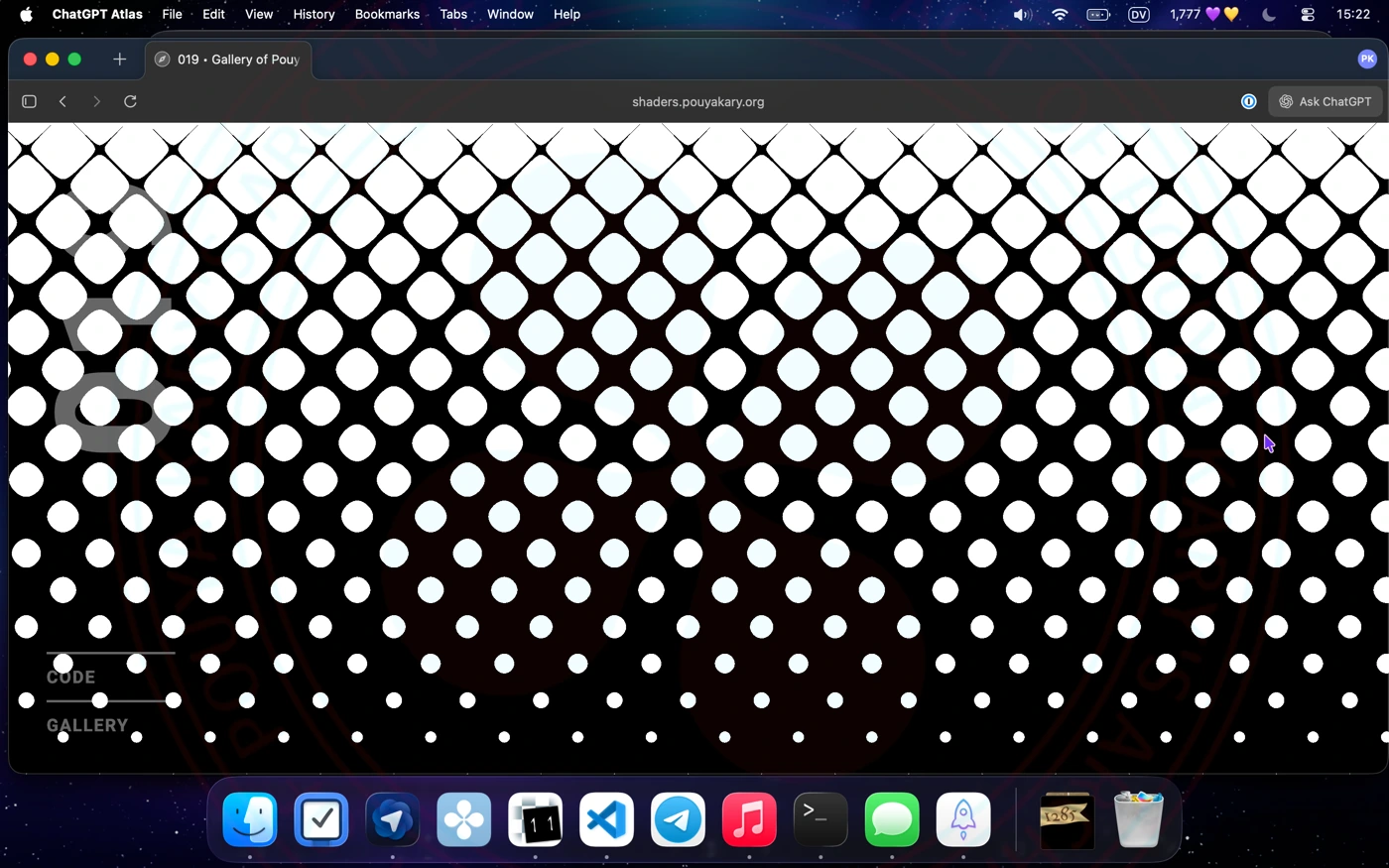Toggle Focus mode moon icon in menu bar
The height and width of the screenshot is (868, 1389).
coord(1268,15)
